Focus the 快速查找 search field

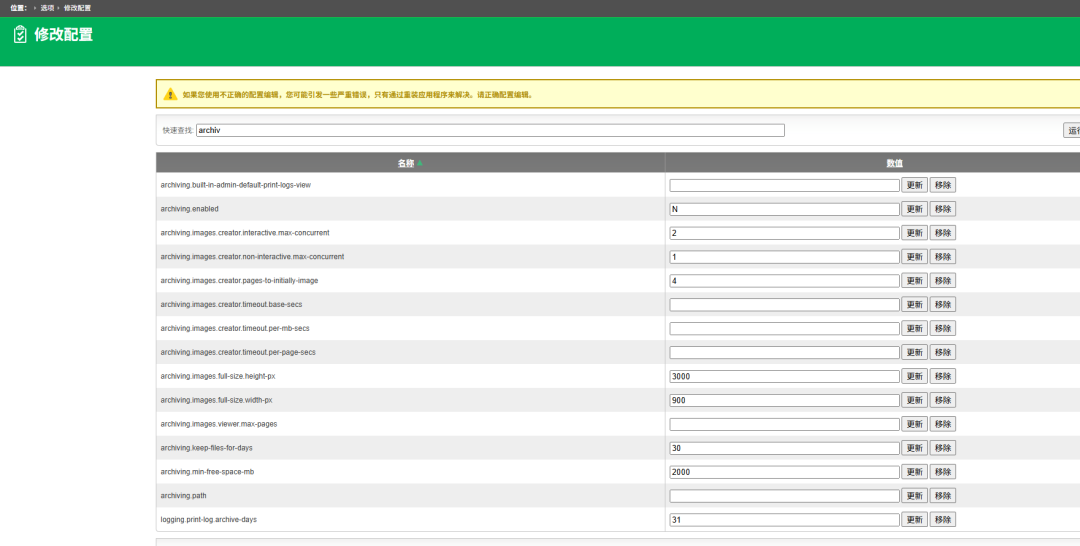point(490,130)
